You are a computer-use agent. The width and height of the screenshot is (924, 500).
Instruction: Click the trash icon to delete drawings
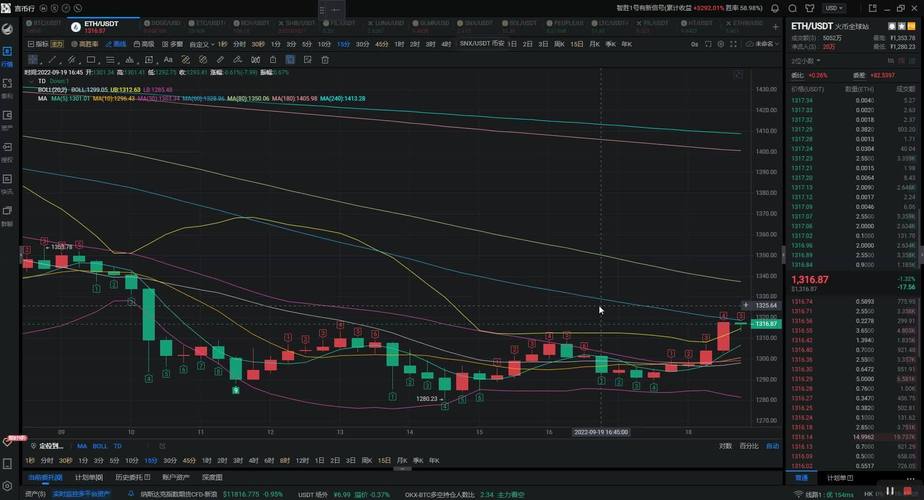326,60
